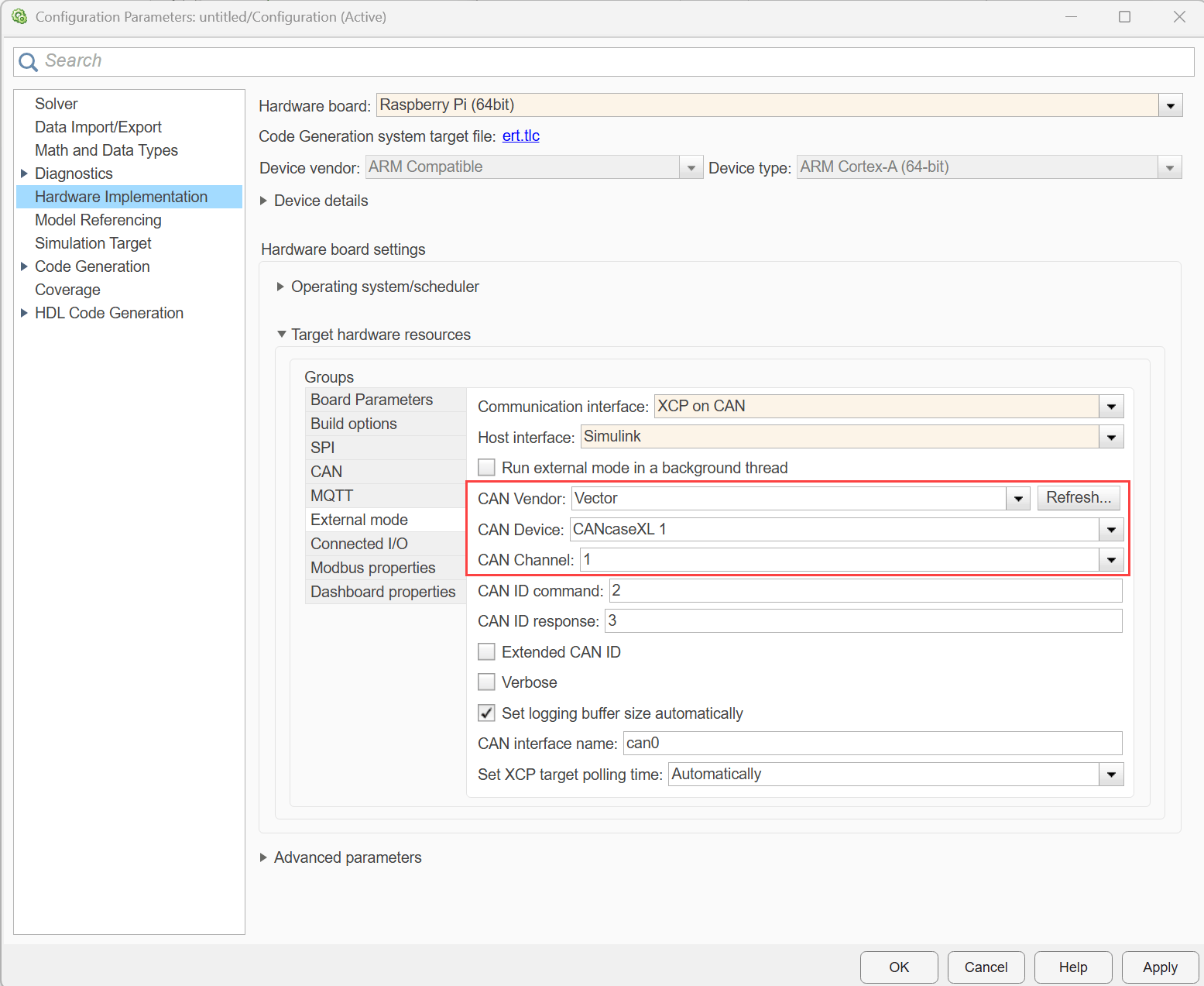Viewport: 1204px width, 986px height.
Task: Open the Device vendor dropdown
Action: click(691, 167)
